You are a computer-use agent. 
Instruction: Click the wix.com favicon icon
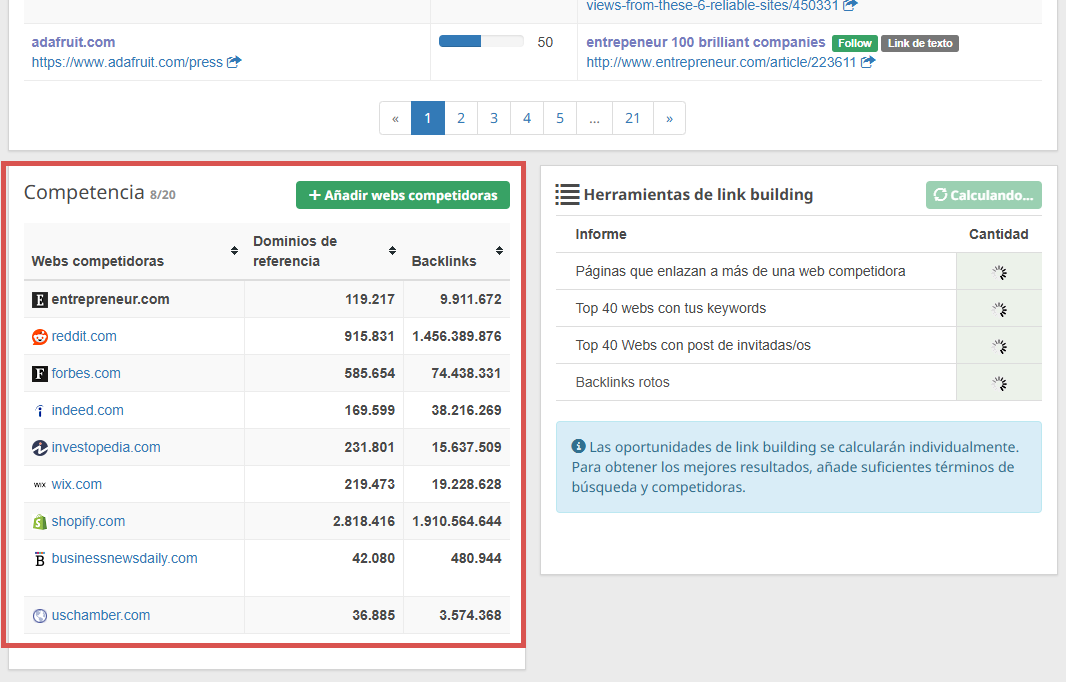point(40,485)
